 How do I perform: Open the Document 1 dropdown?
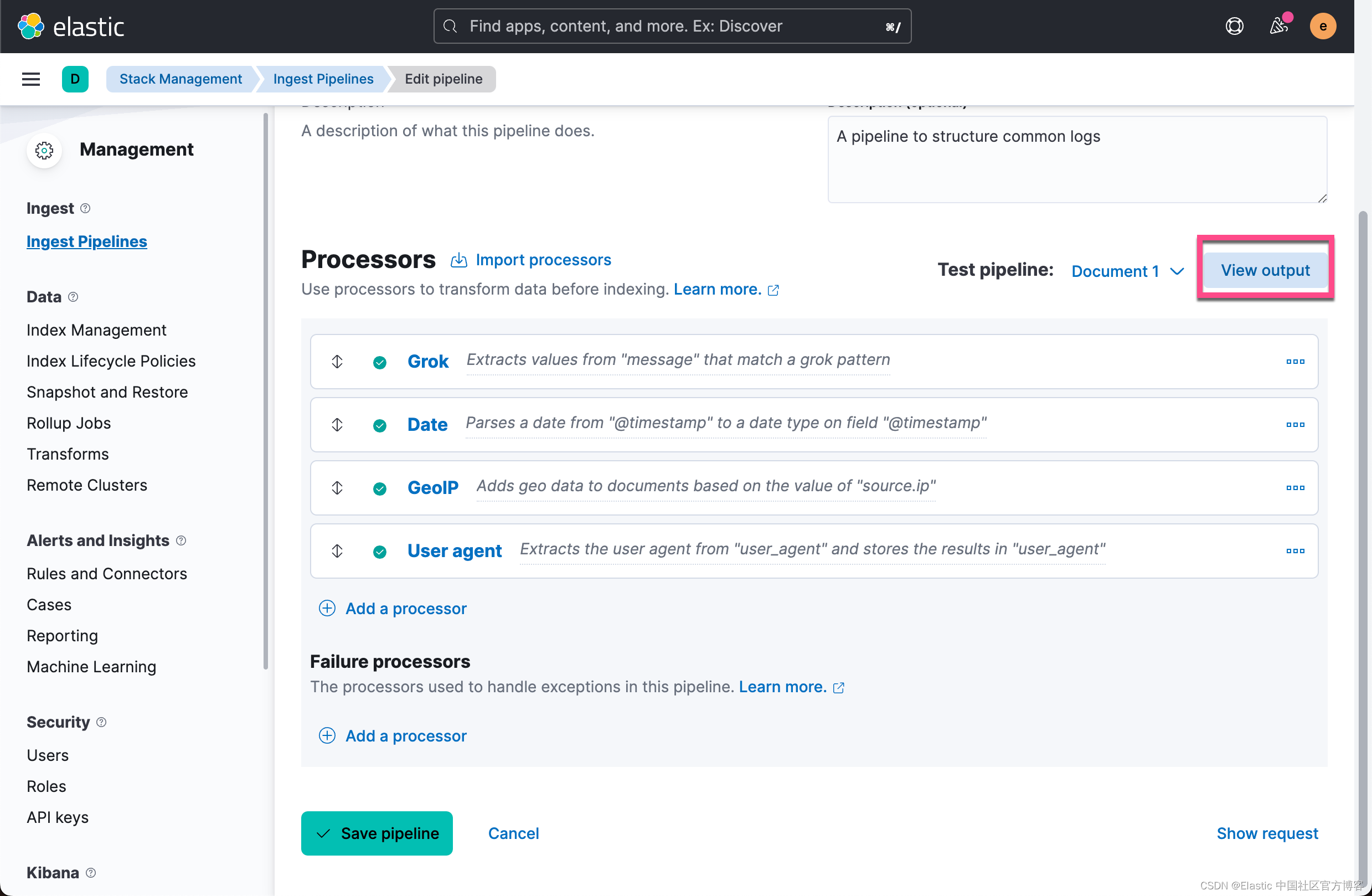[1127, 271]
